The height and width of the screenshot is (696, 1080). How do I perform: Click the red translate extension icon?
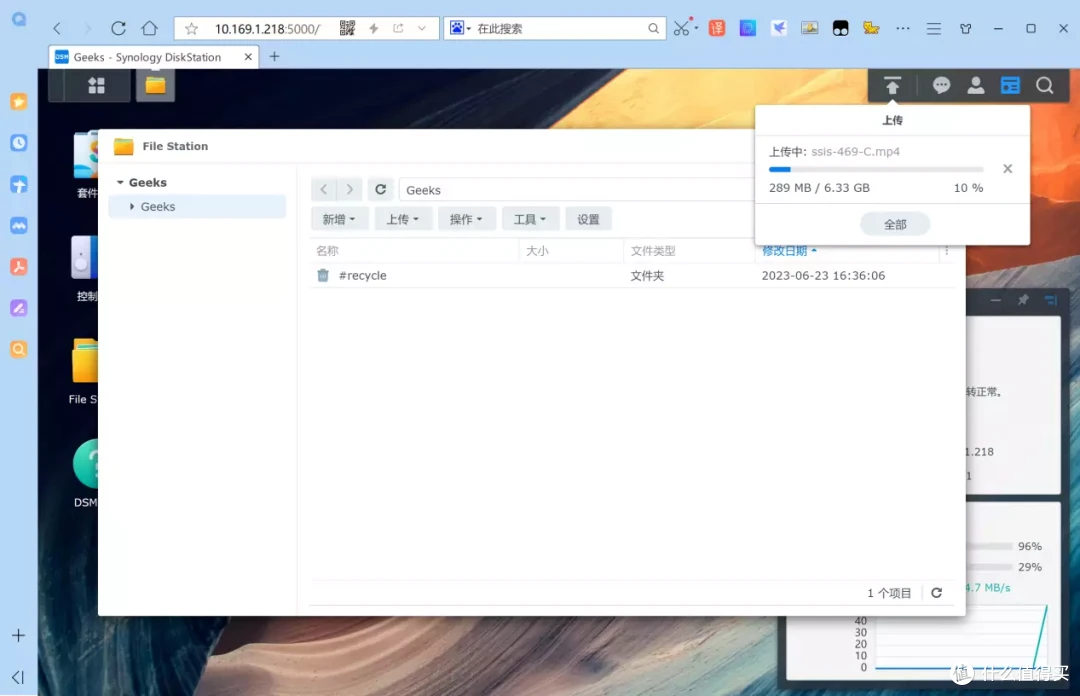pyautogui.click(x=717, y=28)
